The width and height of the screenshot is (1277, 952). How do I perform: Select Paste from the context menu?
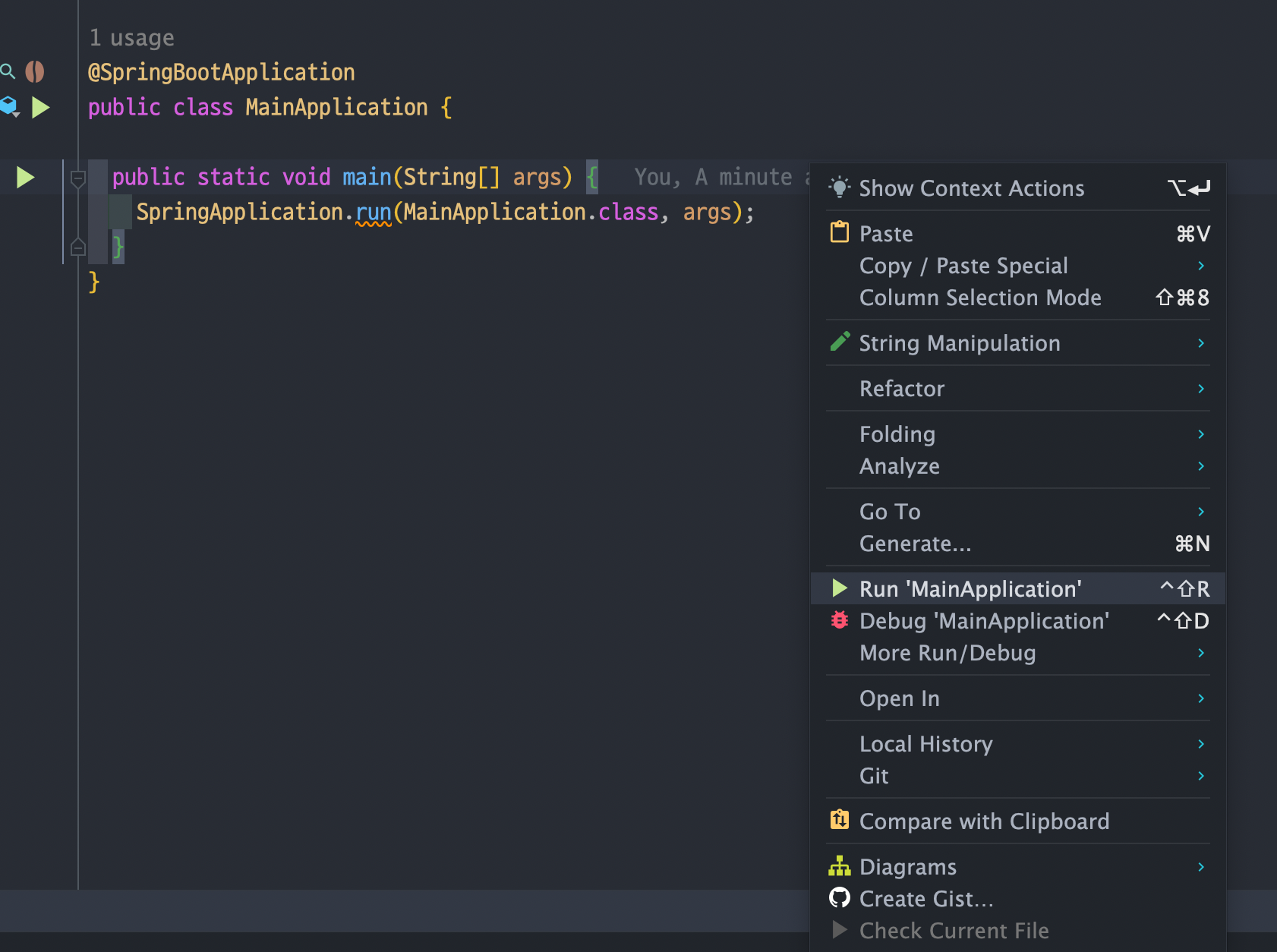click(x=1018, y=234)
